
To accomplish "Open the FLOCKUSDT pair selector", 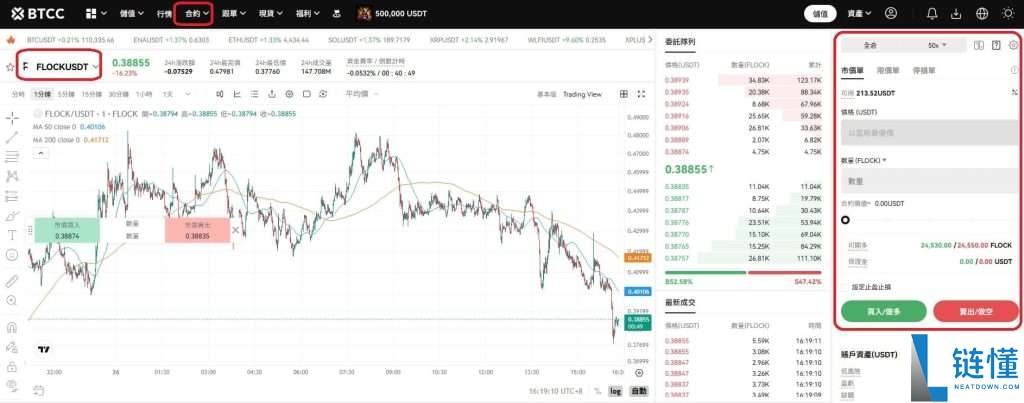I will tap(60, 67).
